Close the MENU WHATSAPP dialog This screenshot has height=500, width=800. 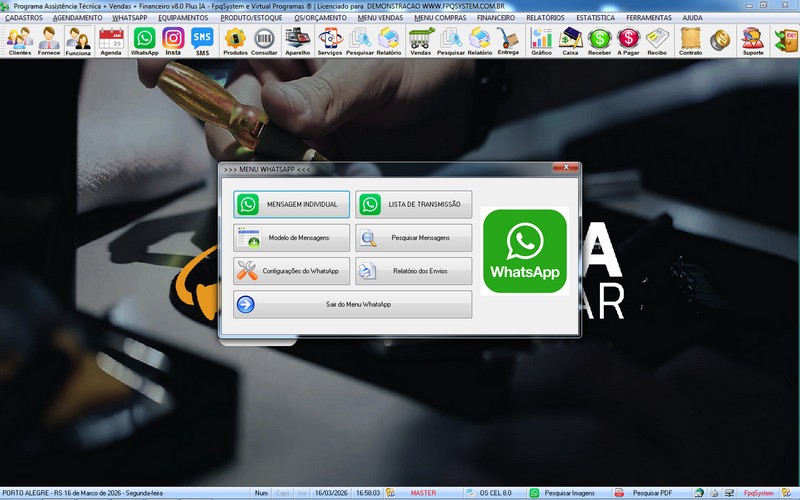pos(566,167)
